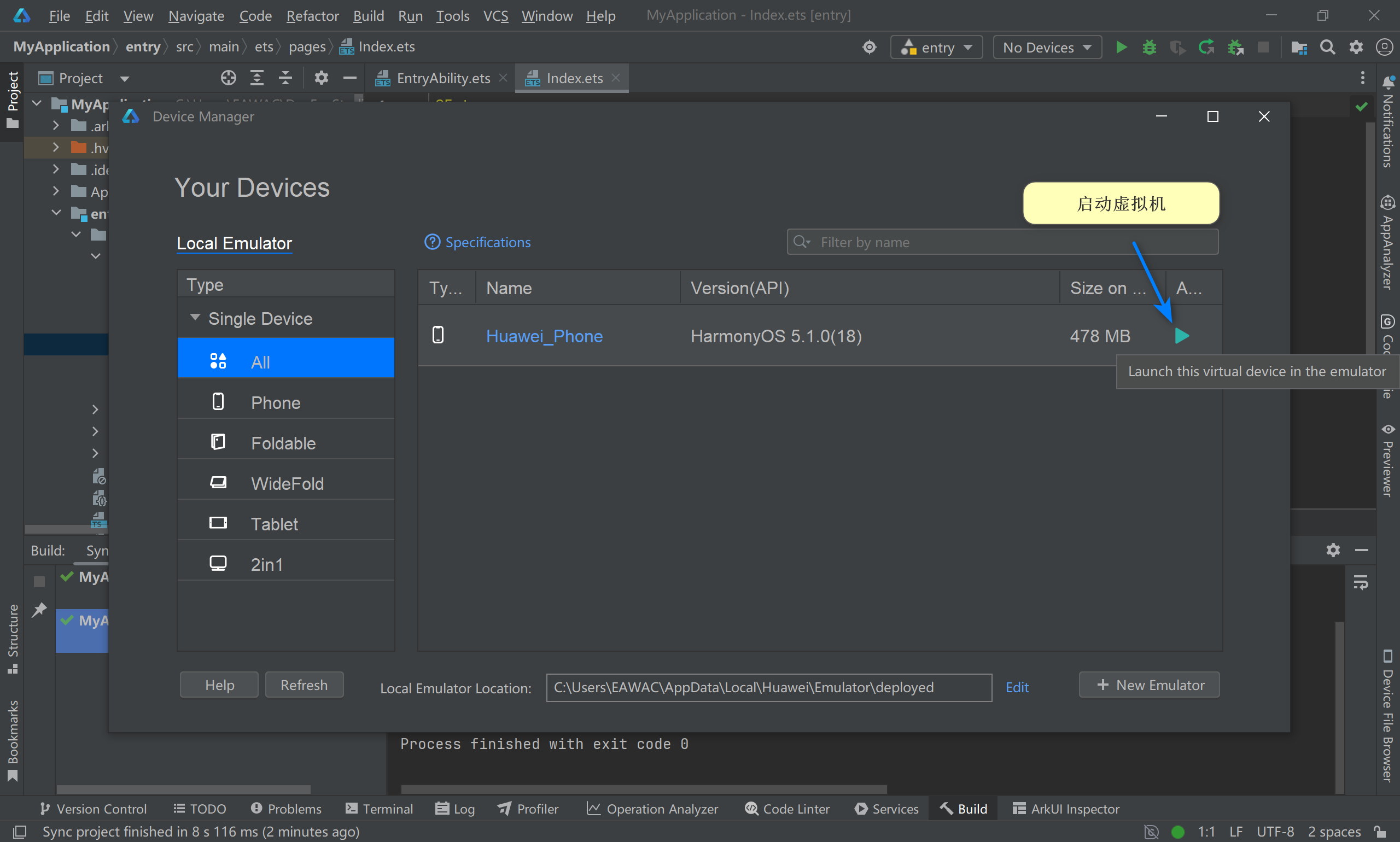
Task: Toggle soft-wrap in Build output
Action: click(x=1361, y=582)
